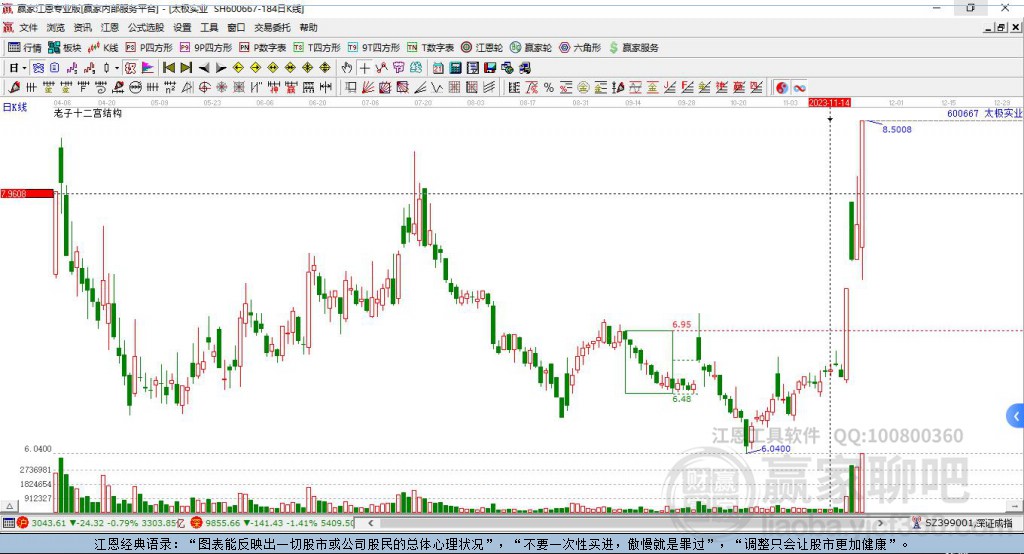Open the 江恩轮 Gann wheel
The height and width of the screenshot is (554, 1024).
click(482, 48)
